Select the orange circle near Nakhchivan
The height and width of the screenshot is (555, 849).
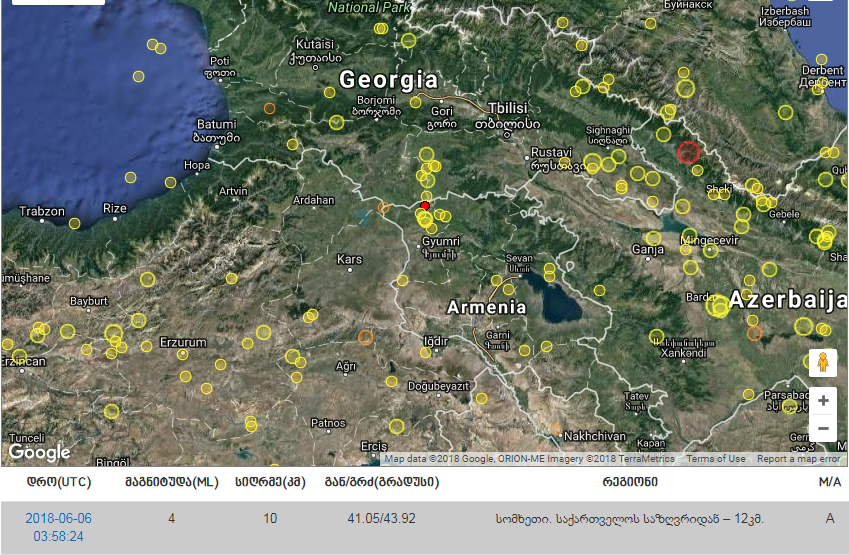[555, 429]
